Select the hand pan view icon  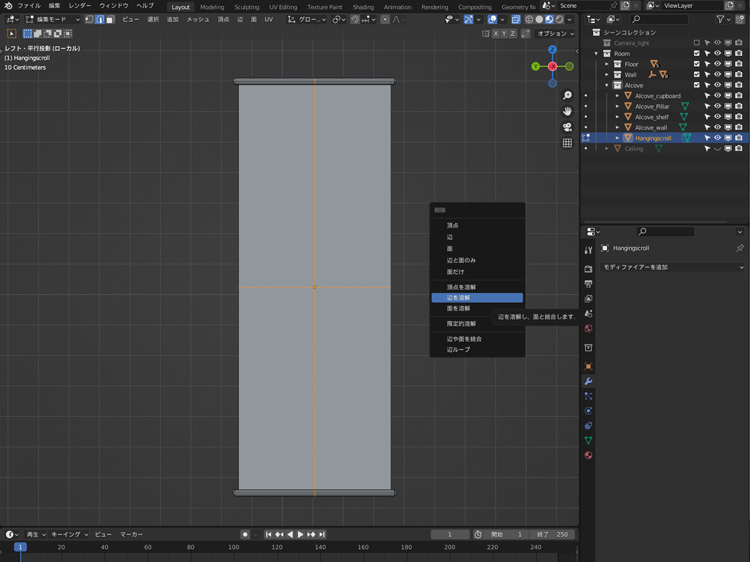pos(567,111)
